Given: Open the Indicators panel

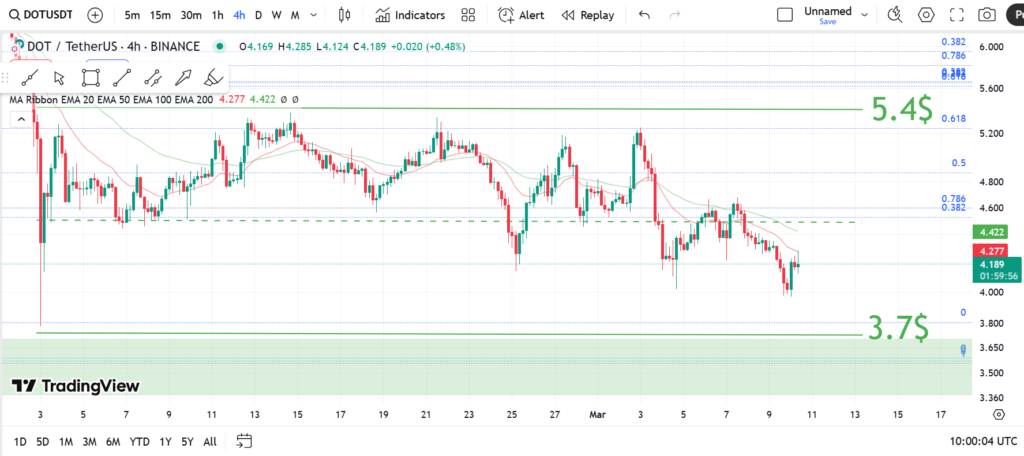Looking at the screenshot, I should pos(410,15).
